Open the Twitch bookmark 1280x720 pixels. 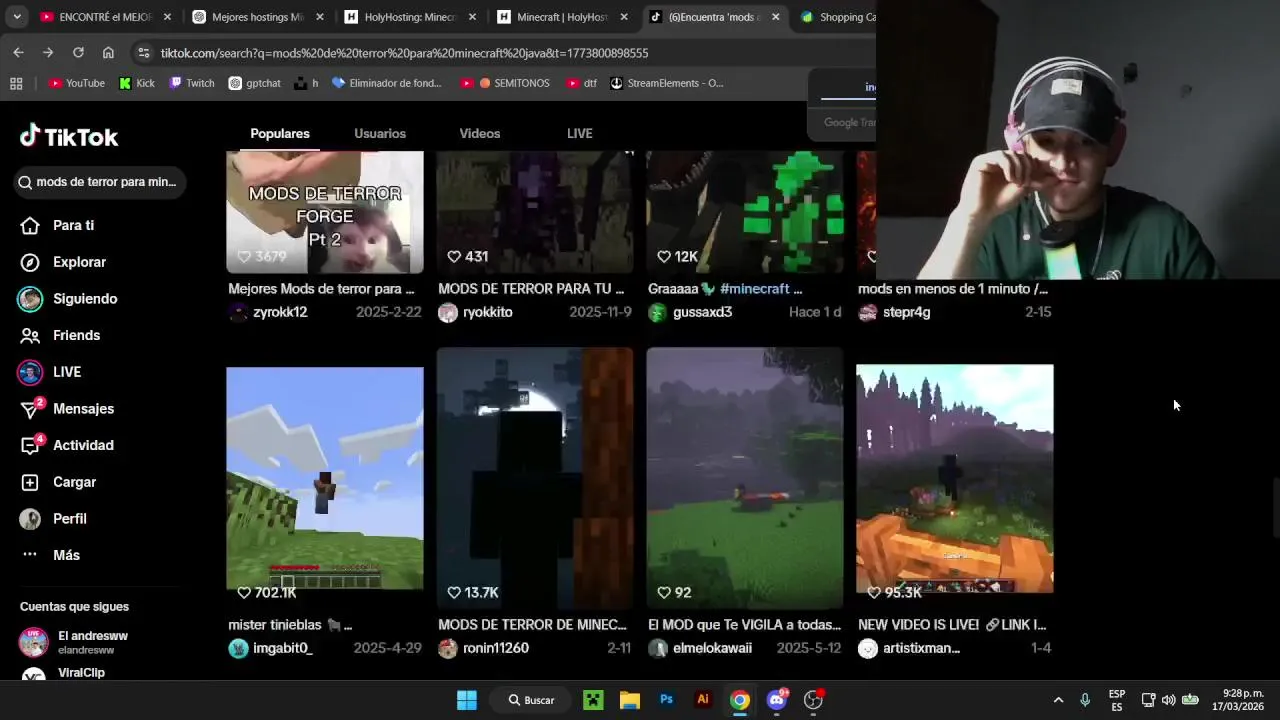point(192,83)
